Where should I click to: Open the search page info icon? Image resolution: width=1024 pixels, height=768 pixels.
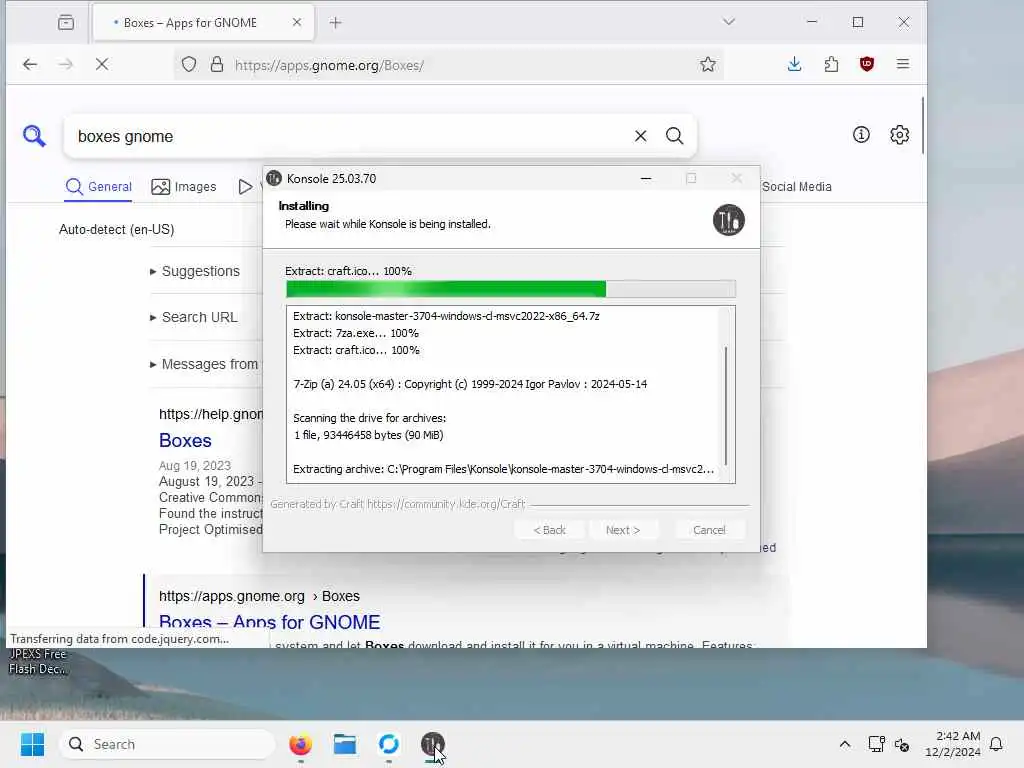pyautogui.click(x=861, y=135)
